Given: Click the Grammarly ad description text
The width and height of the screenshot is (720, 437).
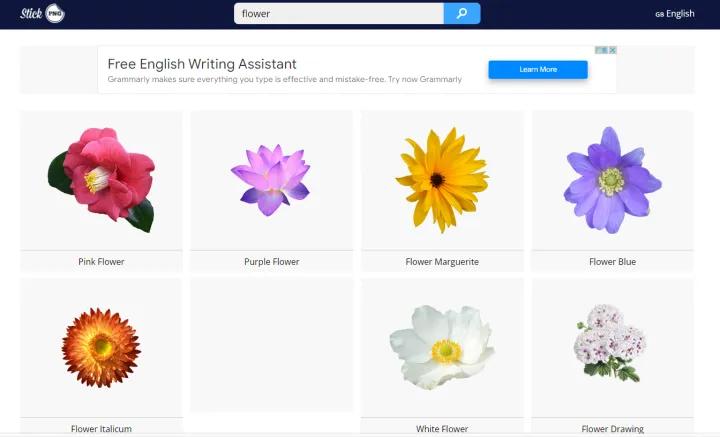Looking at the screenshot, I should [285, 79].
